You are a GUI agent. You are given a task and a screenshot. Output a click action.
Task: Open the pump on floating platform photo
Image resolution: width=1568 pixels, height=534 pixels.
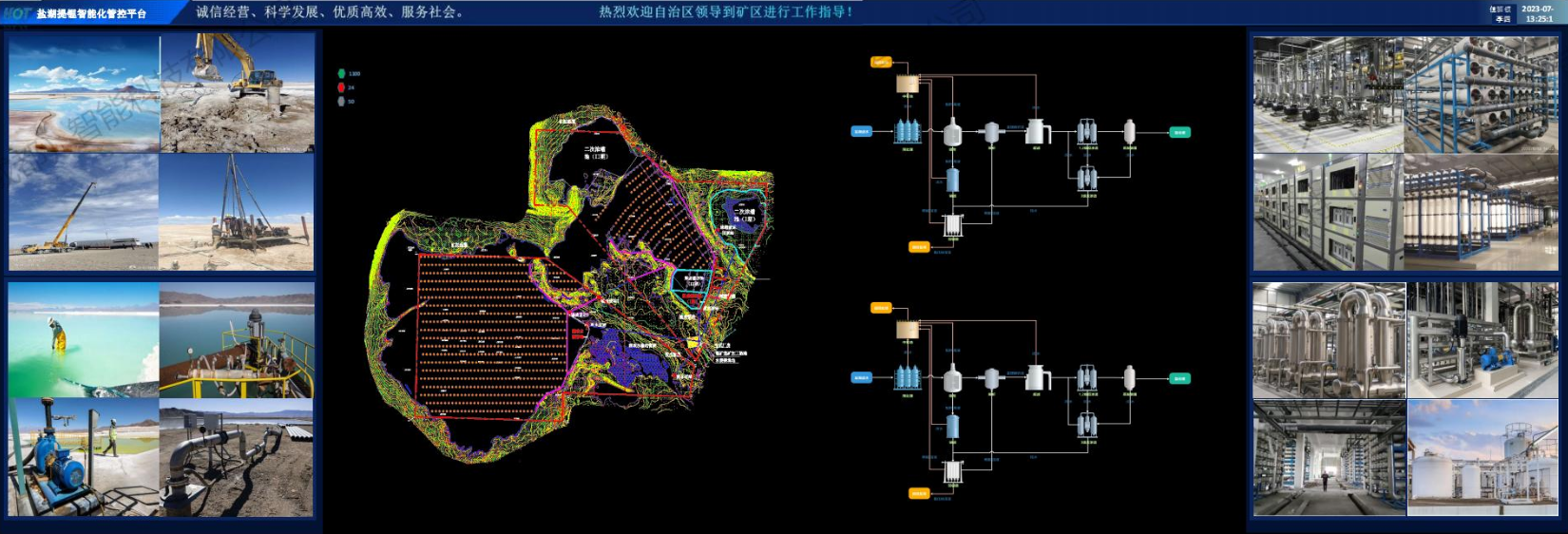[237, 339]
